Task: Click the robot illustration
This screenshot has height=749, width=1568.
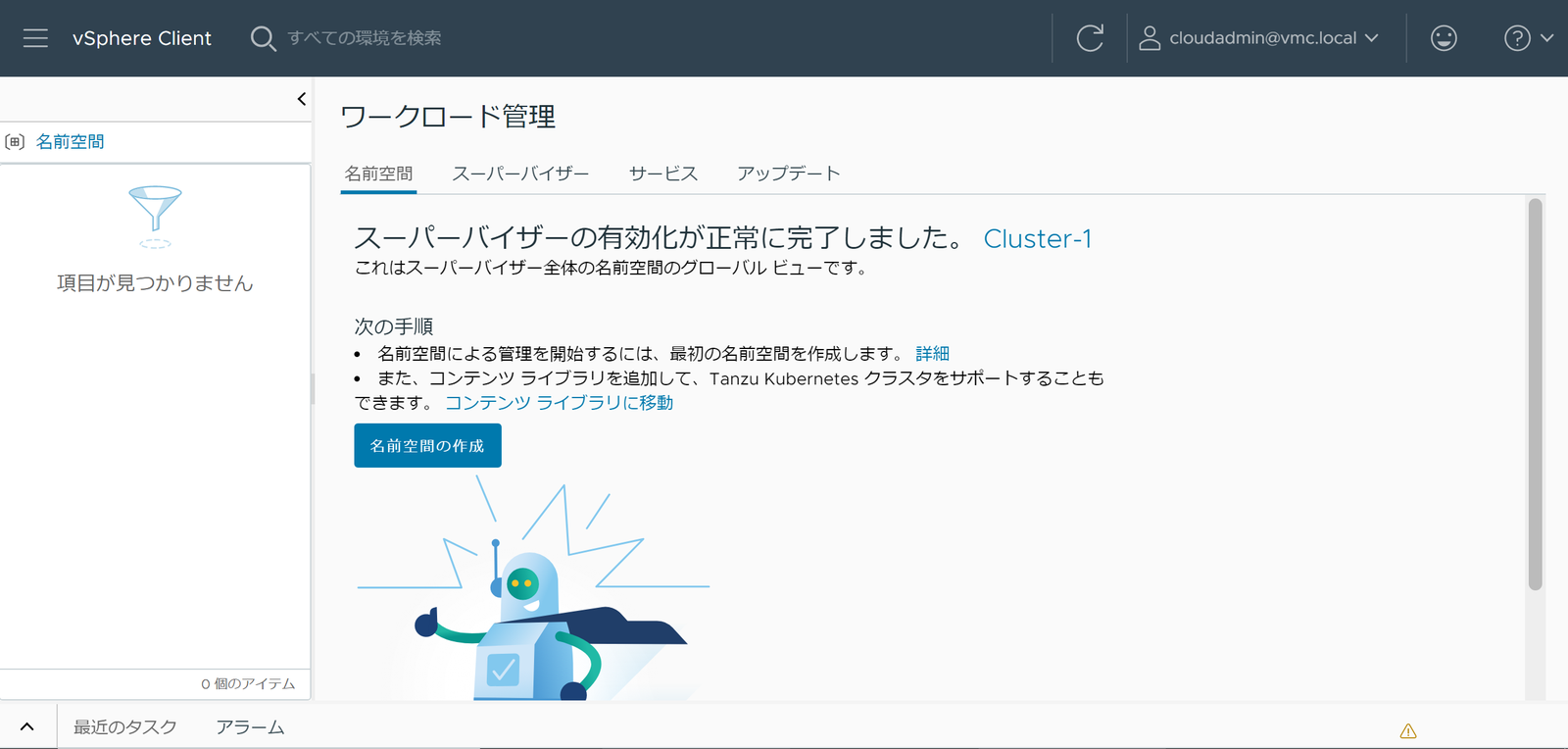Action: (534, 587)
